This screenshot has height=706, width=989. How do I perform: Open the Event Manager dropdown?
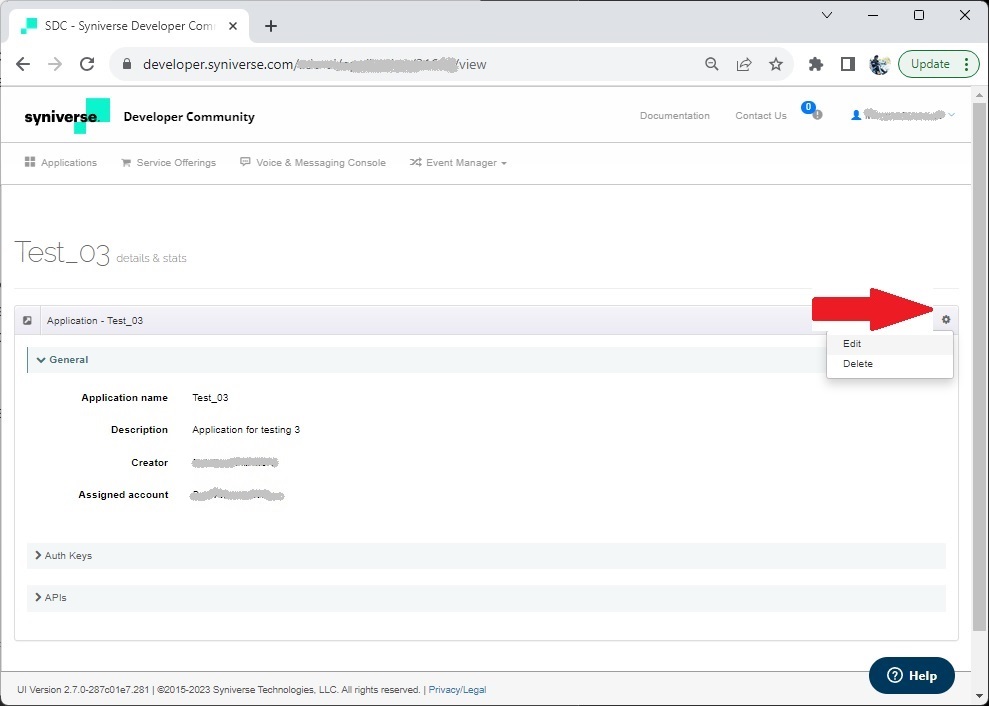pos(458,163)
